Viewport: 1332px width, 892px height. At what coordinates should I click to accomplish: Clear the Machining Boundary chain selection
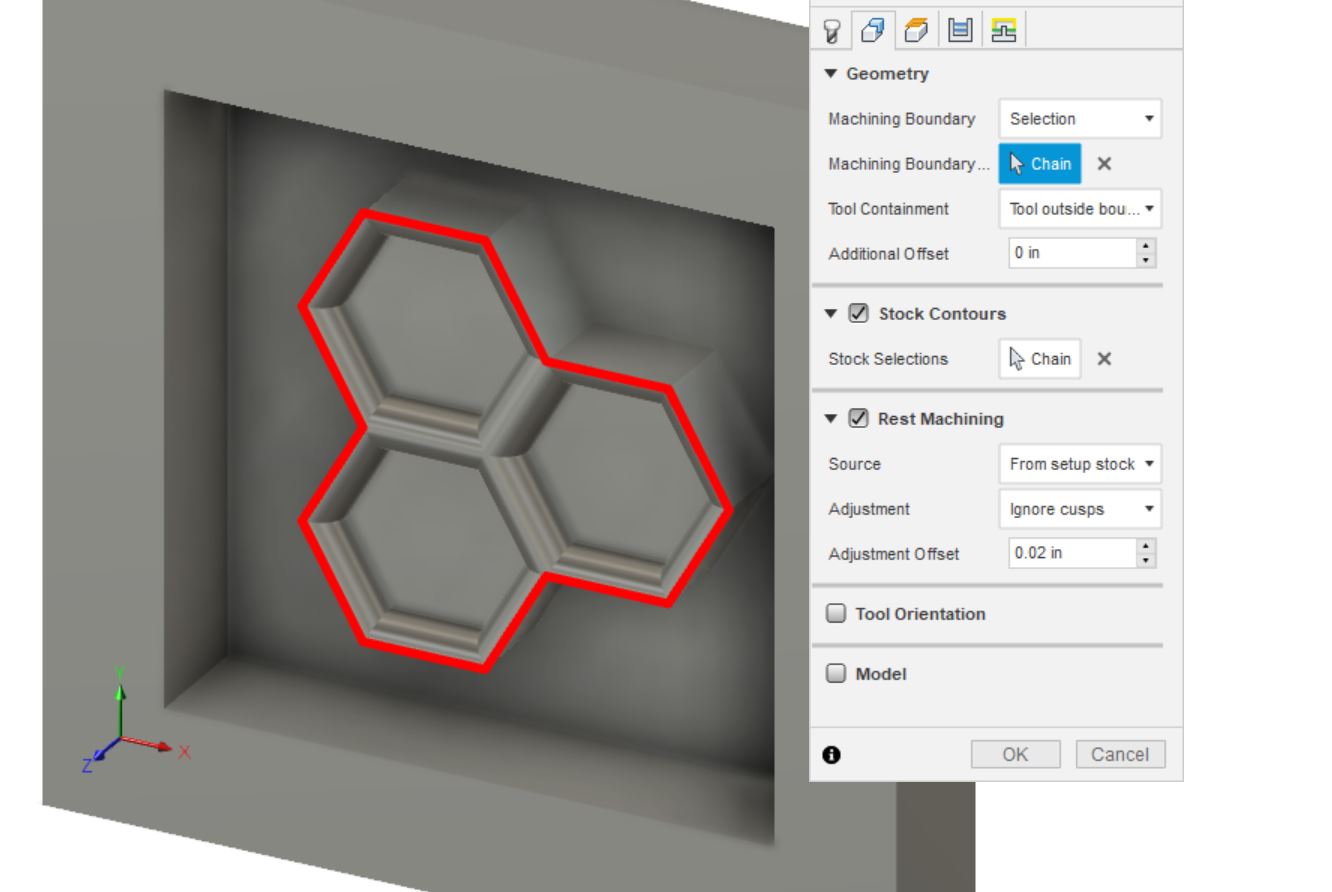[1104, 164]
